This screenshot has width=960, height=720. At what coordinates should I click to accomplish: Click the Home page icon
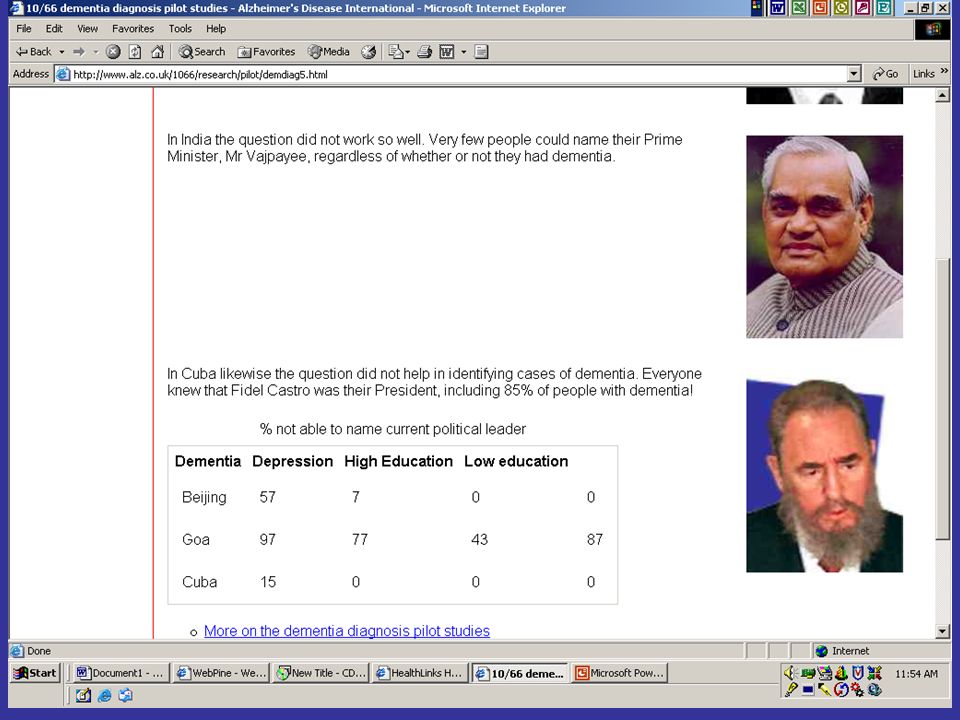pyautogui.click(x=157, y=52)
